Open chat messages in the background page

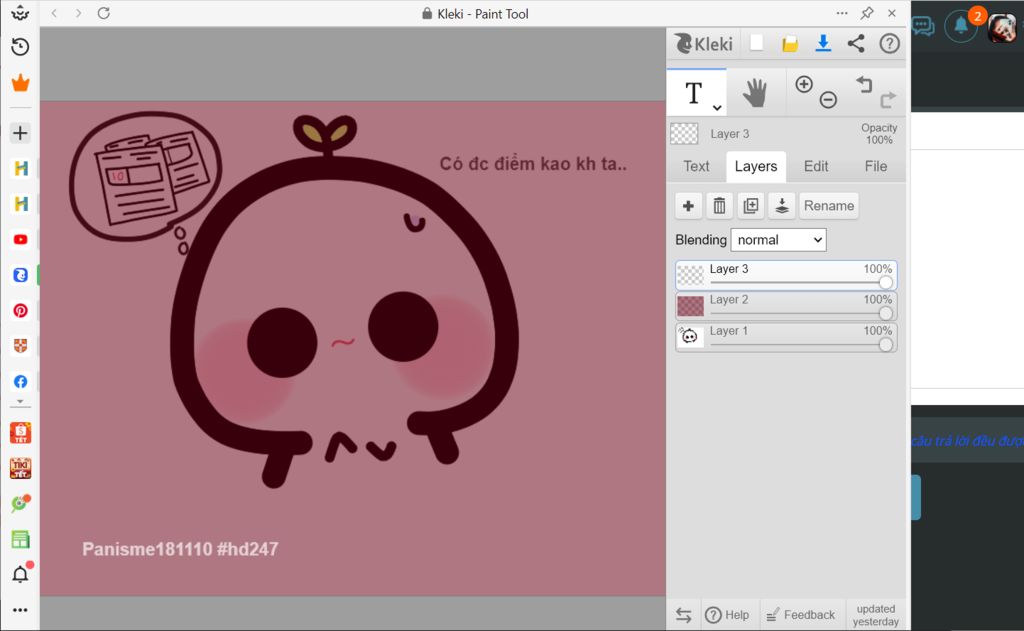[922, 27]
